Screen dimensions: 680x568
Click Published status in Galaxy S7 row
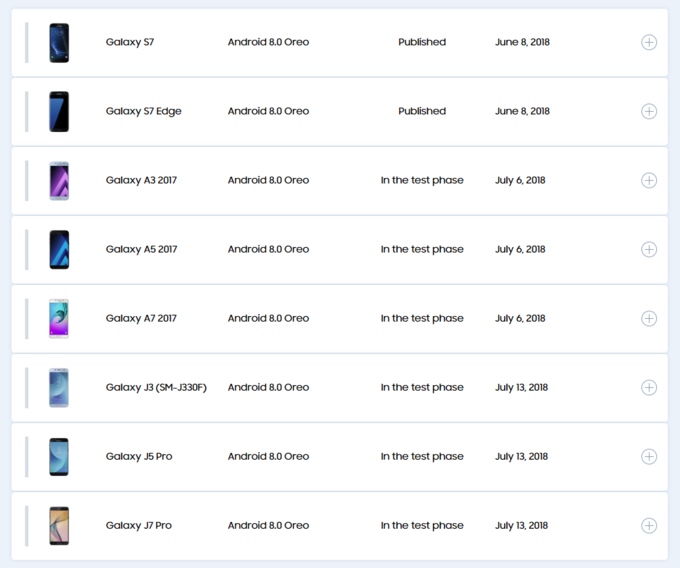(x=422, y=42)
